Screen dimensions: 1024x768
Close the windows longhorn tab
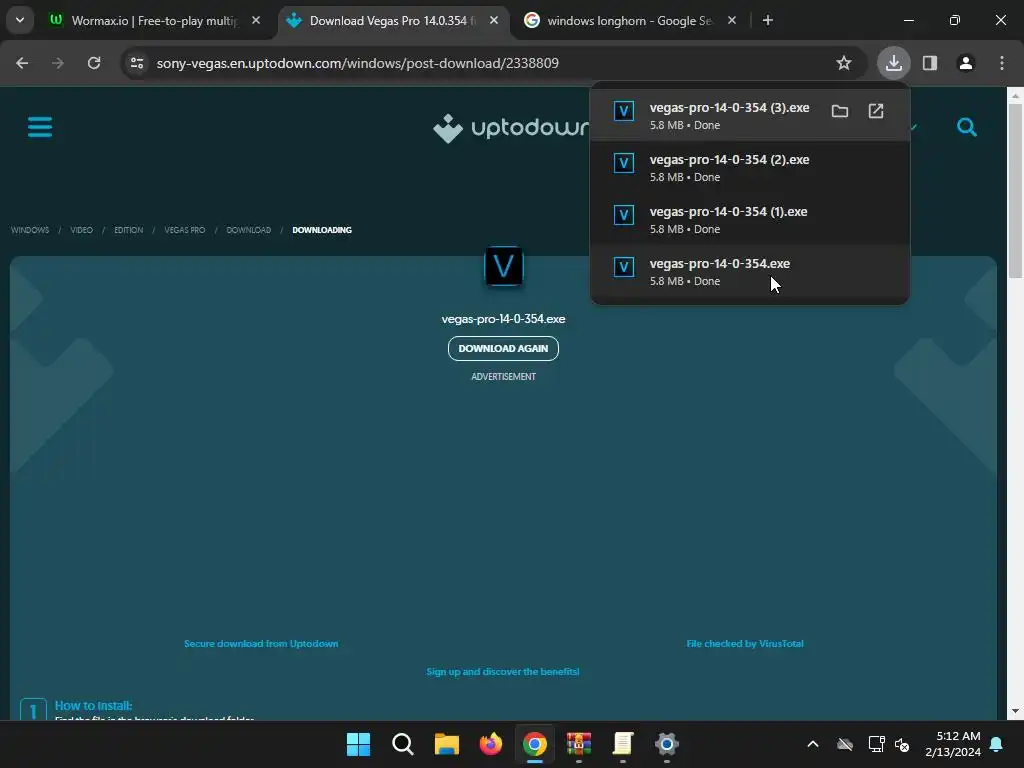coord(732,21)
